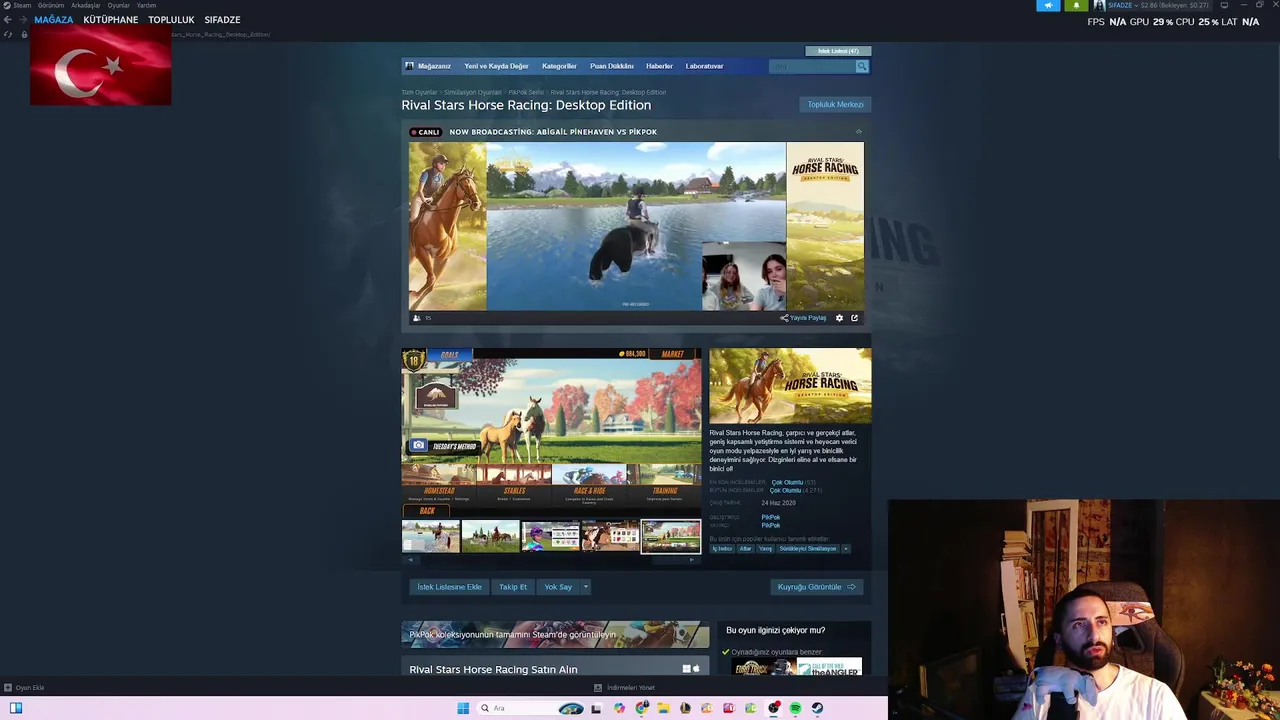The width and height of the screenshot is (1280, 720).
Task: Open the Yardım menu
Action: (146, 5)
